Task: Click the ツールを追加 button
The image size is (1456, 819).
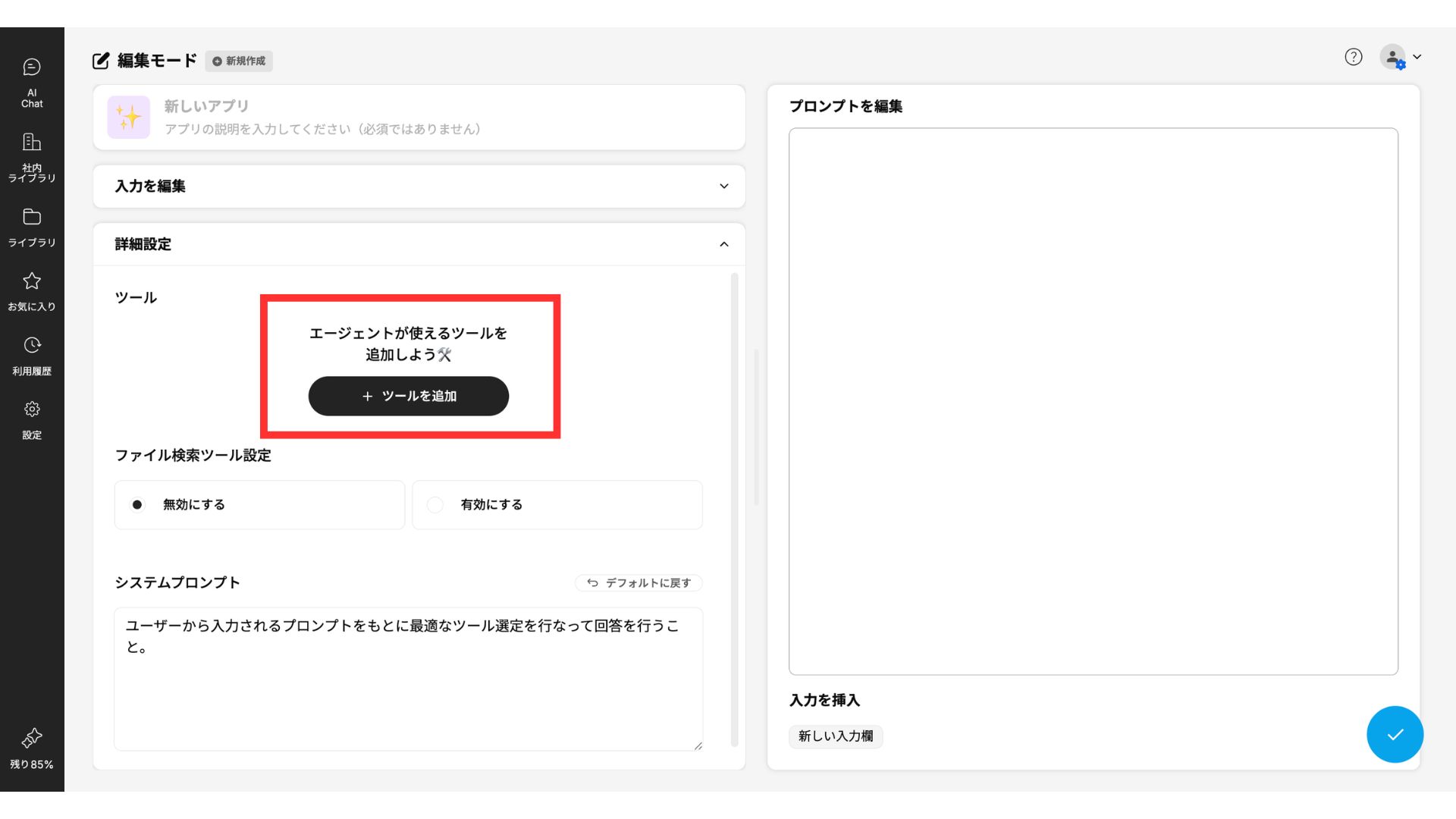Action: 408,396
